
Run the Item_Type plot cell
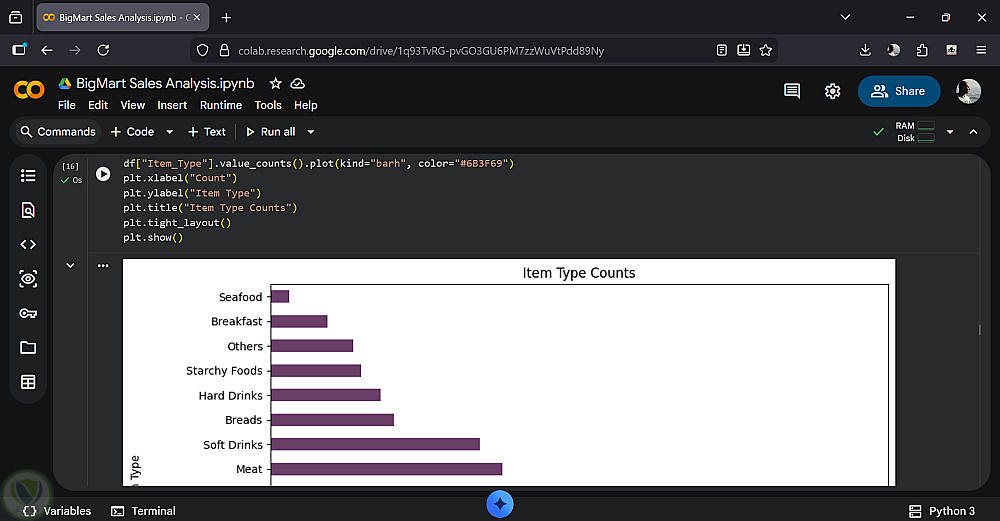[x=103, y=174]
